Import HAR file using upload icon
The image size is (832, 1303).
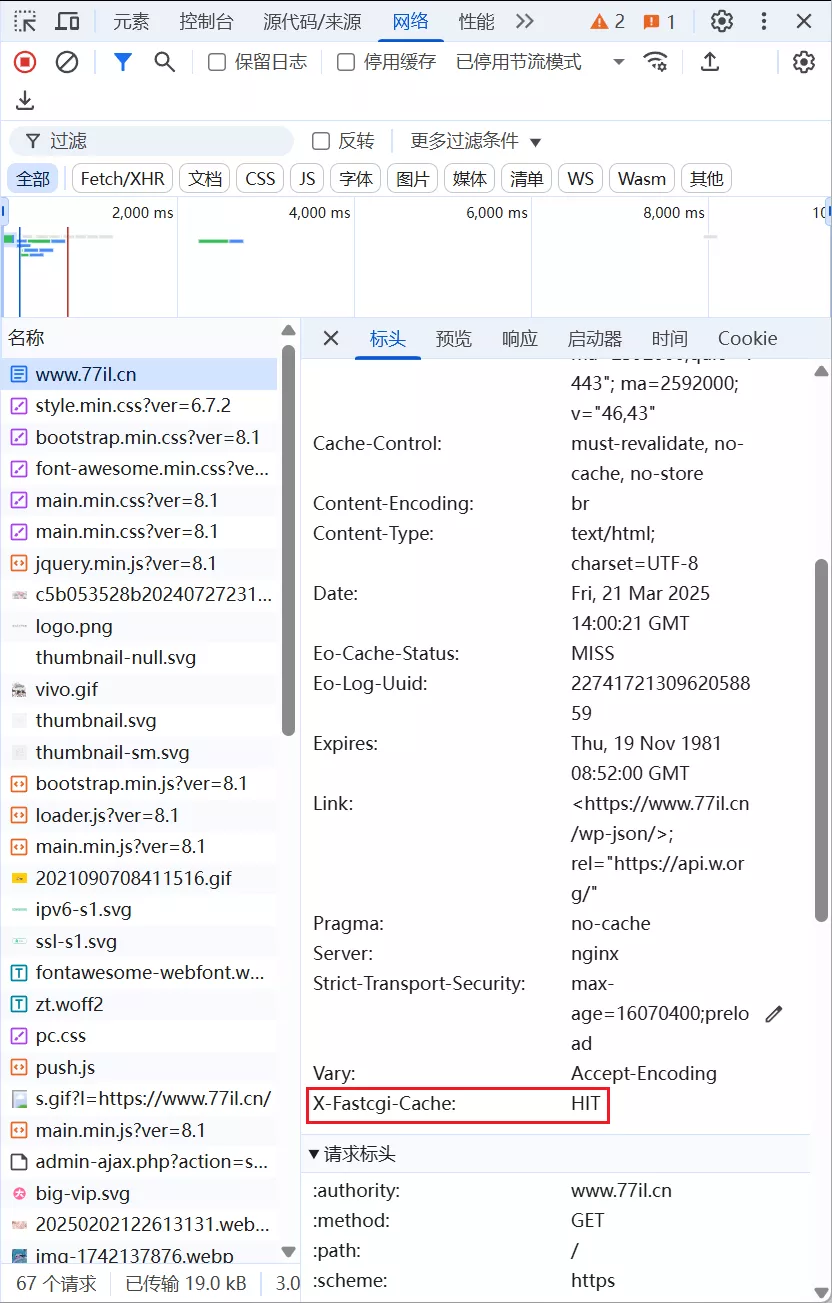pyautogui.click(x=710, y=62)
